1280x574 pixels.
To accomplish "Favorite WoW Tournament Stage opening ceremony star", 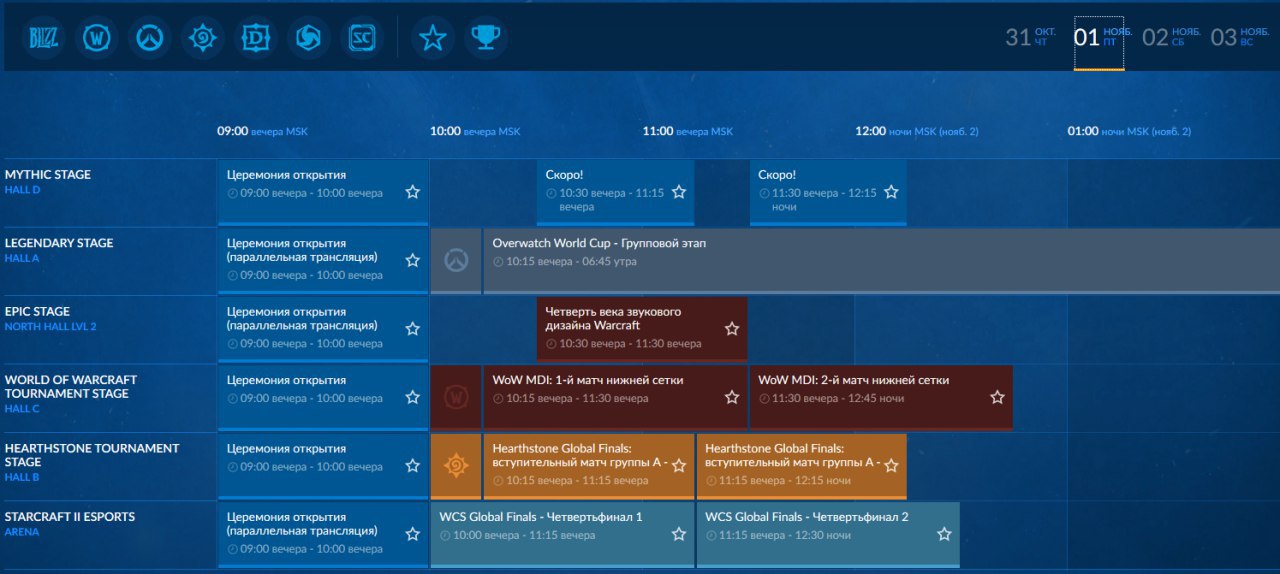I will point(412,397).
